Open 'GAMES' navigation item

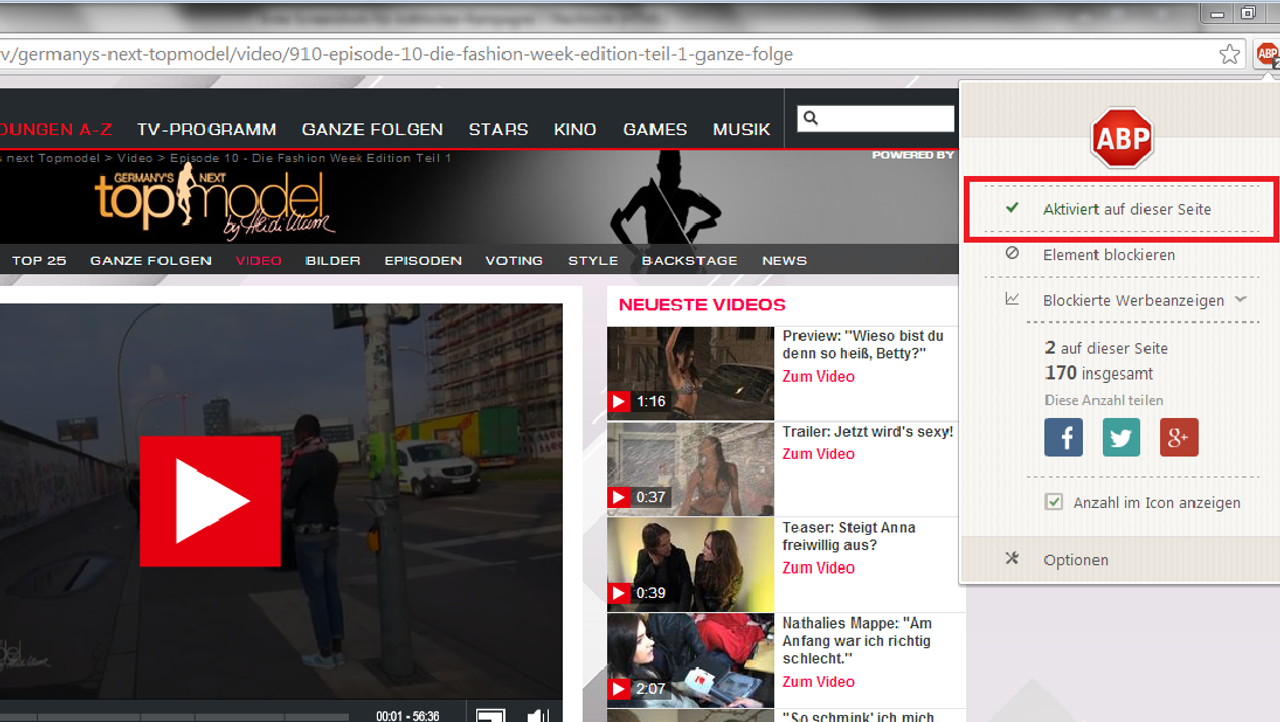pyautogui.click(x=655, y=130)
